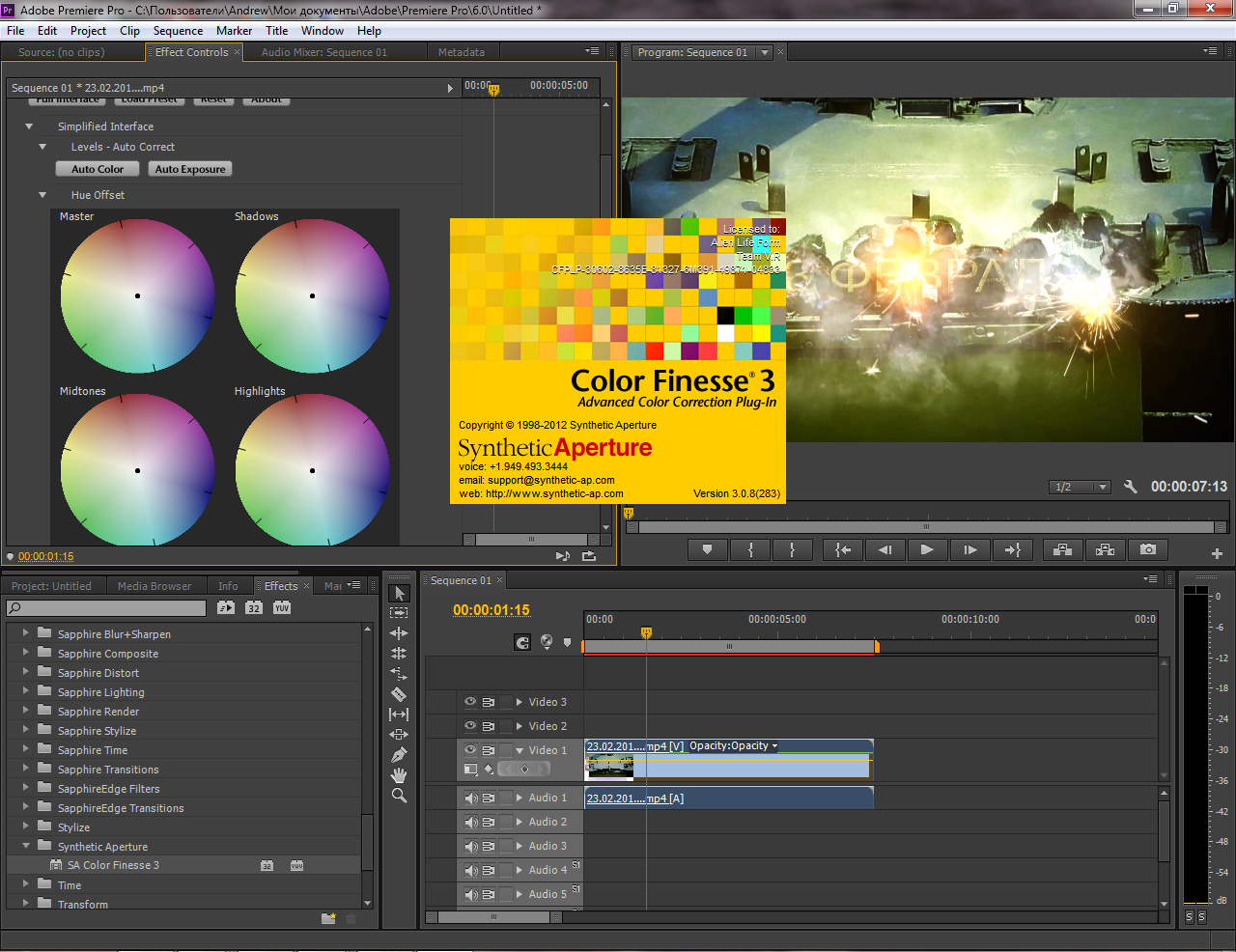Screen dimensions: 1236x952
Task: Filter effects by 32-bit icon
Action: coord(254,607)
